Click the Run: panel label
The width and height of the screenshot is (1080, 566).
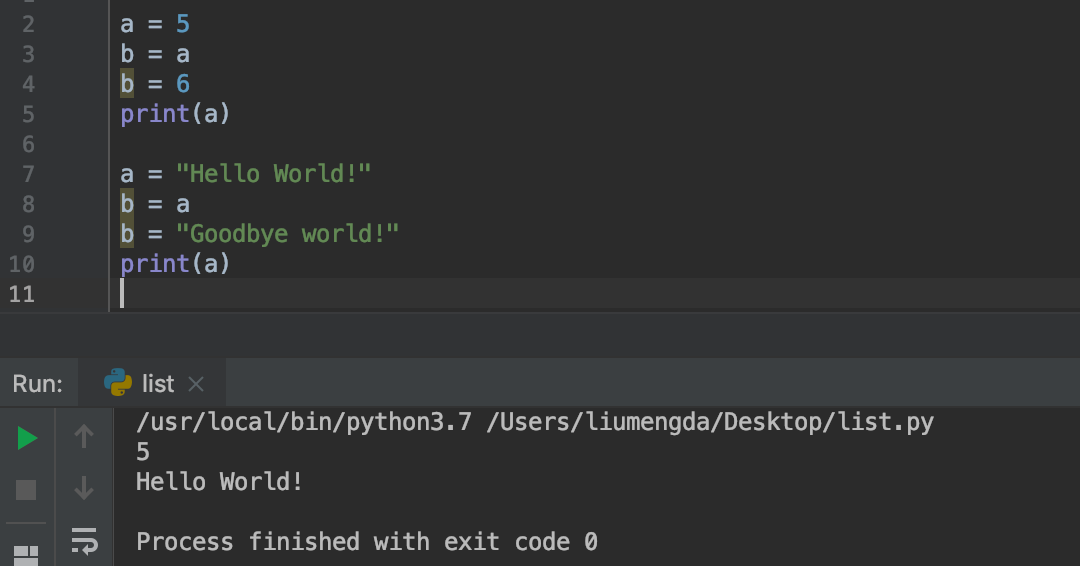(x=37, y=384)
